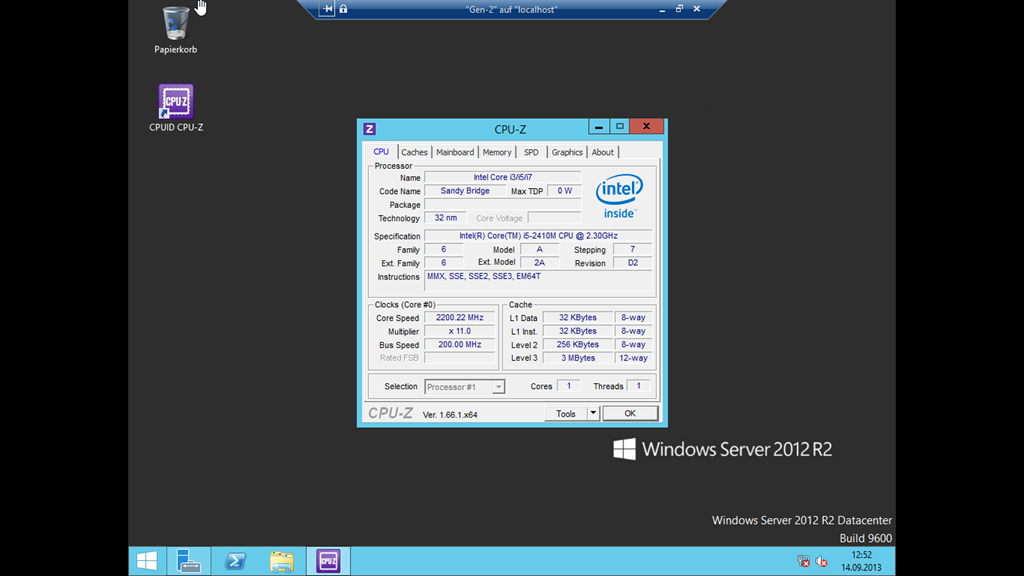The width and height of the screenshot is (1024, 576).
Task: Click the Cores count field
Action: pyautogui.click(x=569, y=386)
